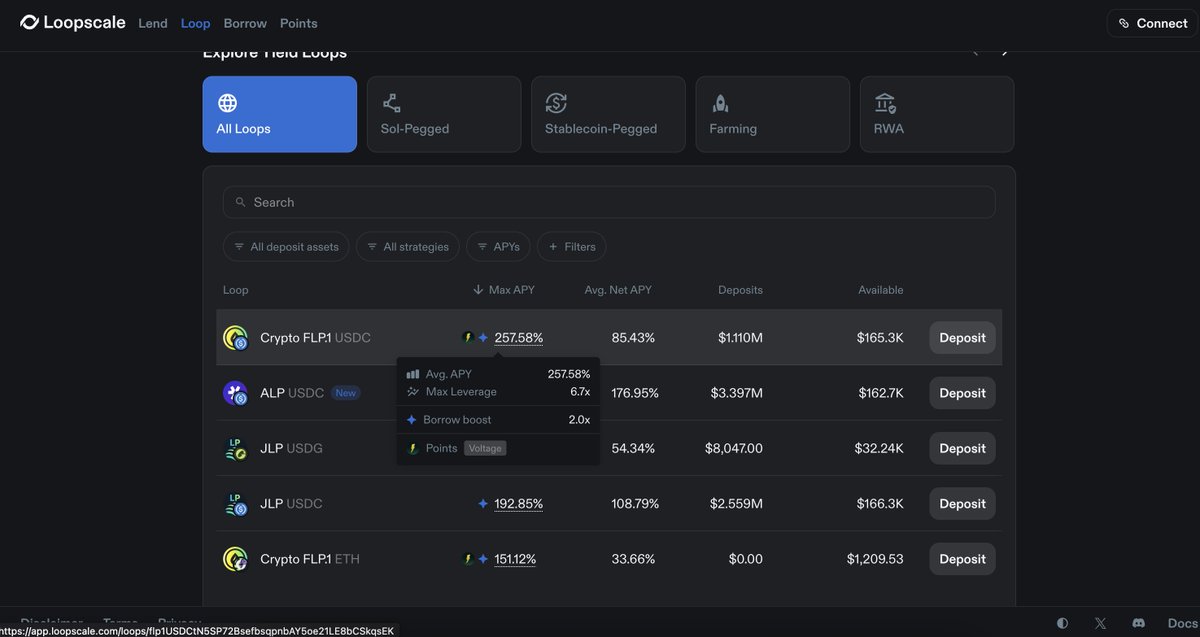Click Crypto FLP.1 USDC token icon

(235, 338)
